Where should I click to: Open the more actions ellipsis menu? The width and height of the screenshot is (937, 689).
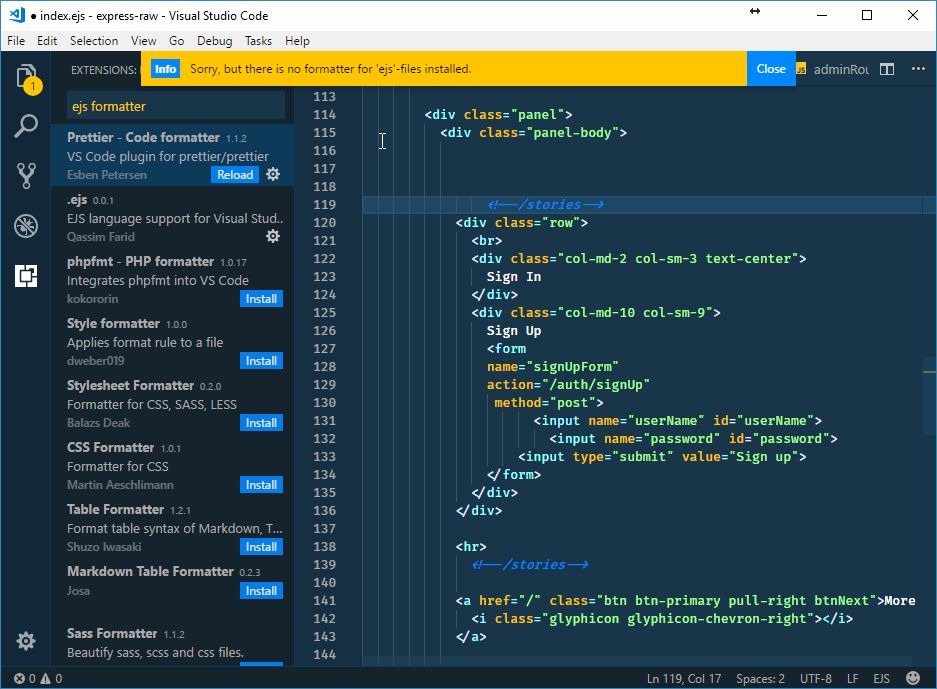918,69
